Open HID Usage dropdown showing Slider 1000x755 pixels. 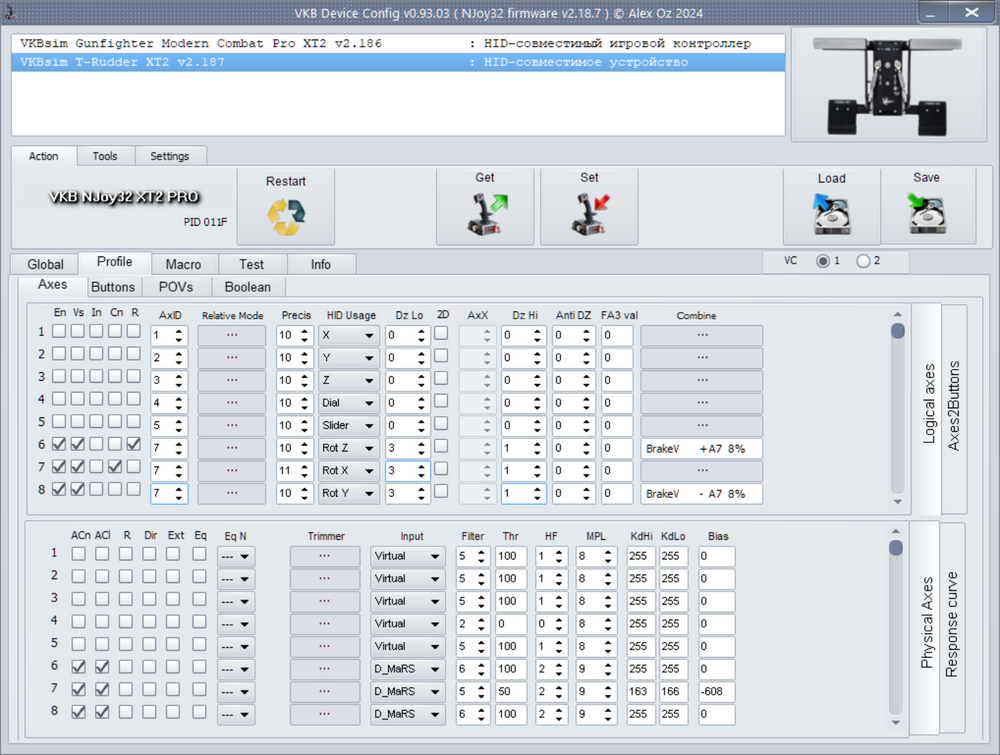pos(349,425)
